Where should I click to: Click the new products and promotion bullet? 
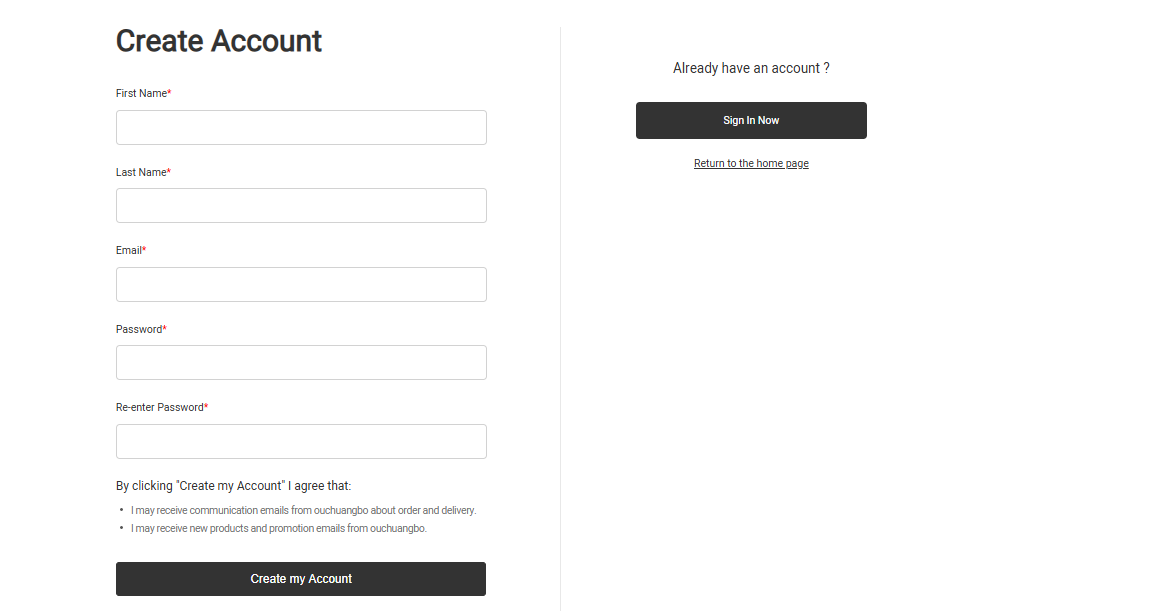click(278, 529)
